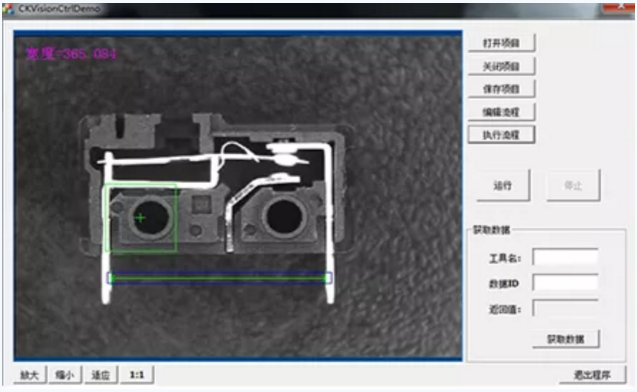
Task: Zoom out using the 缩小 button
Action: click(x=65, y=375)
